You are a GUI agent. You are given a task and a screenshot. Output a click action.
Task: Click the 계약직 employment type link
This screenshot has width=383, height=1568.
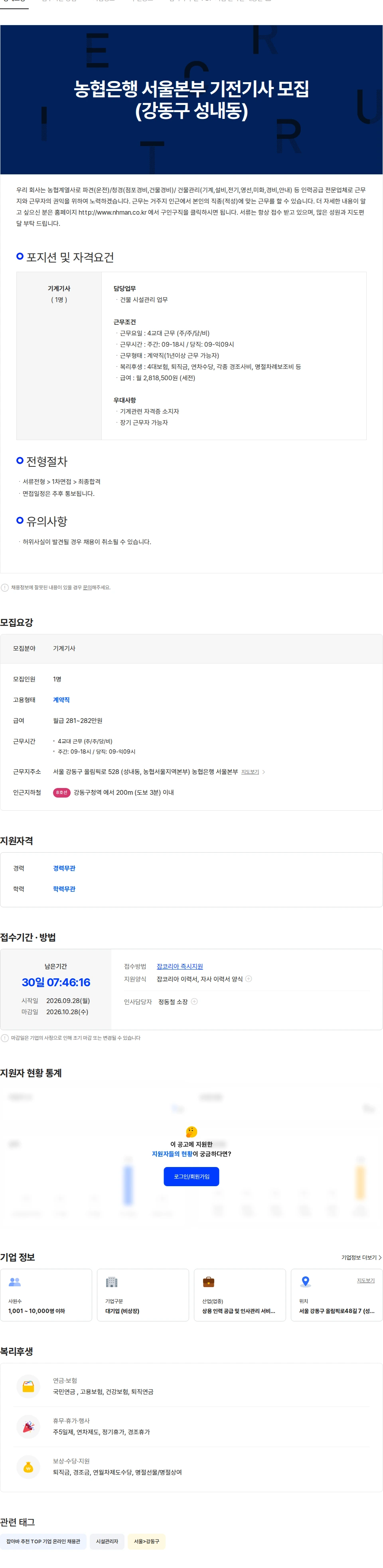tap(61, 700)
